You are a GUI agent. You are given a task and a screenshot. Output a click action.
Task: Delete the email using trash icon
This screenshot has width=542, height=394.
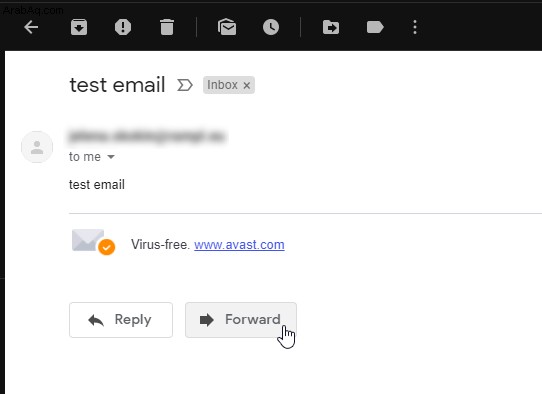coord(167,27)
